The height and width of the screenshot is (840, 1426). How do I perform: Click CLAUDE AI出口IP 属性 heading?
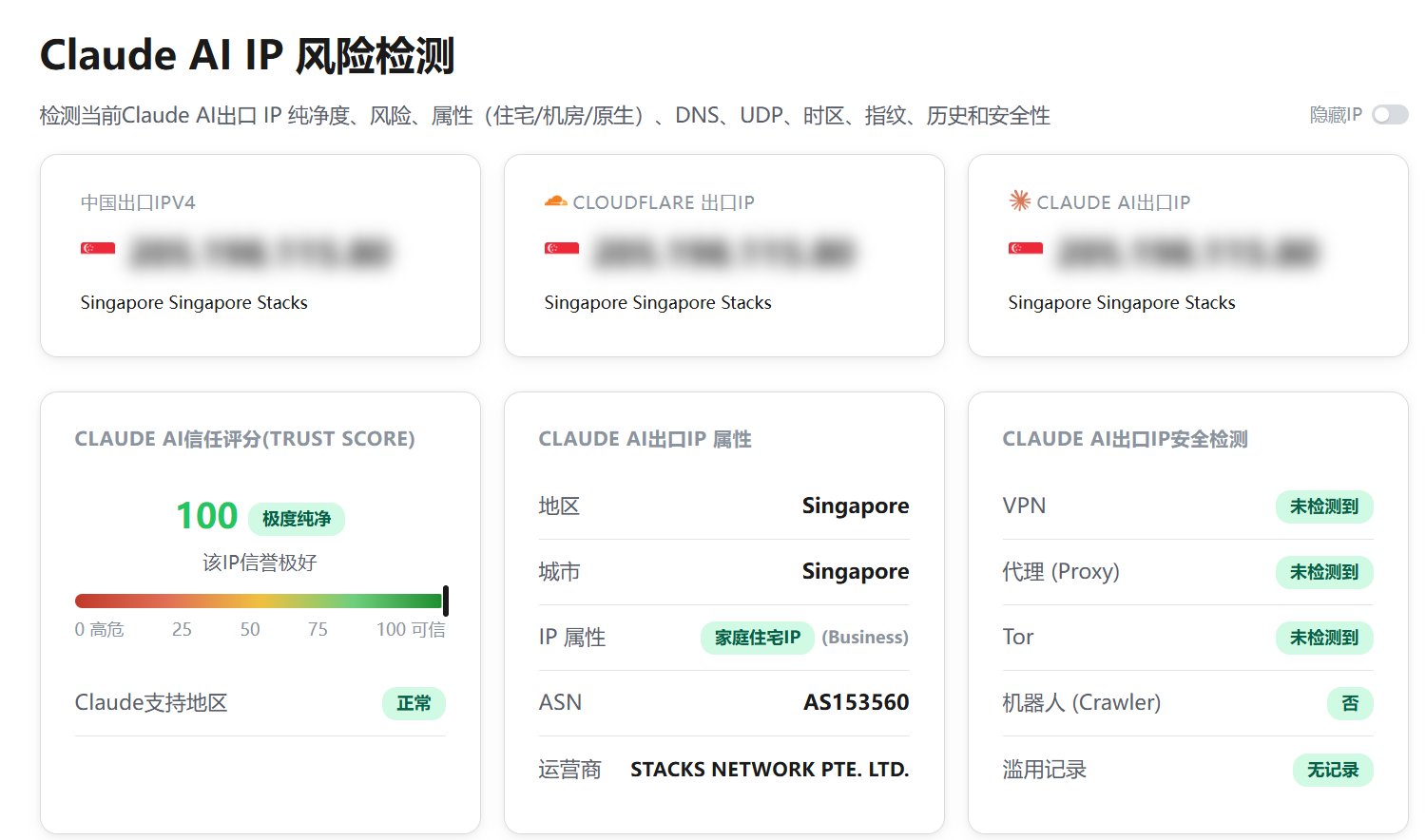tap(646, 439)
